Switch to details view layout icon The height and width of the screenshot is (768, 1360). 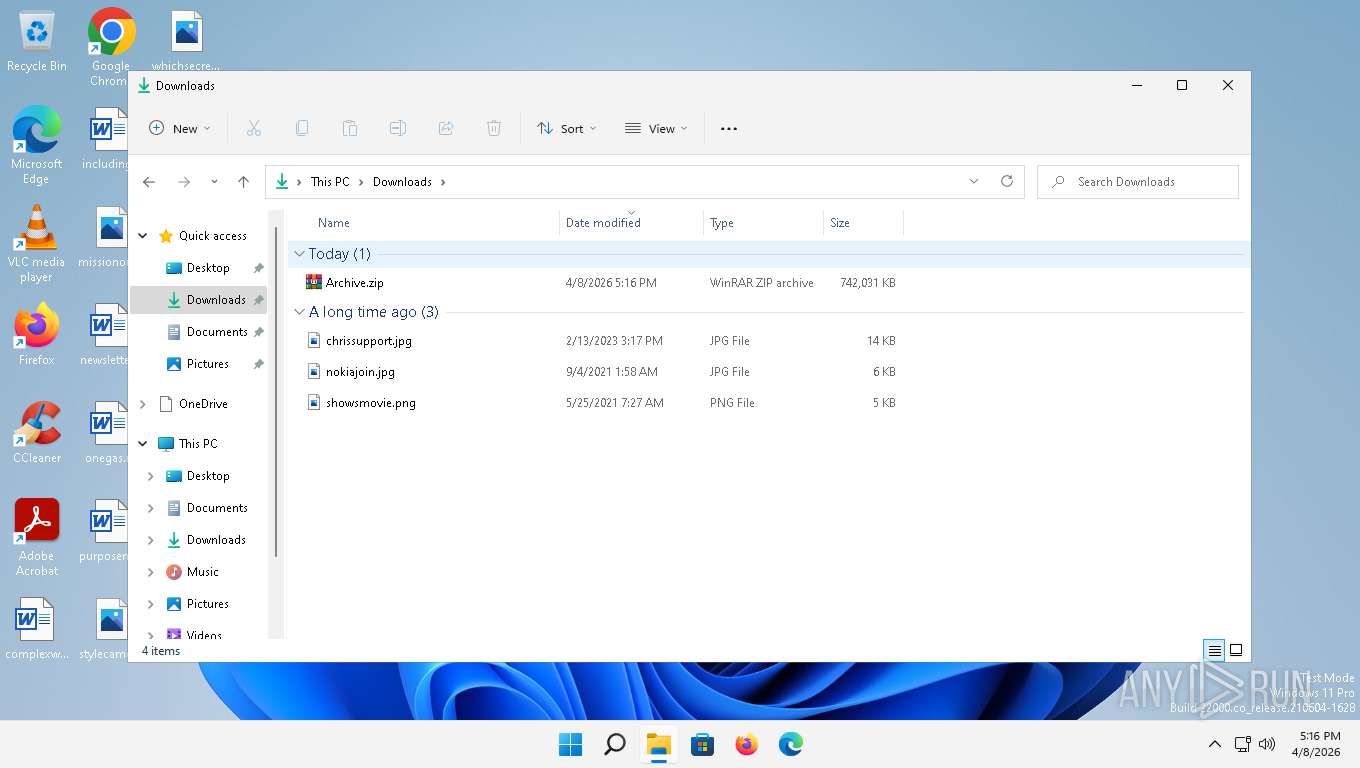(x=1214, y=650)
